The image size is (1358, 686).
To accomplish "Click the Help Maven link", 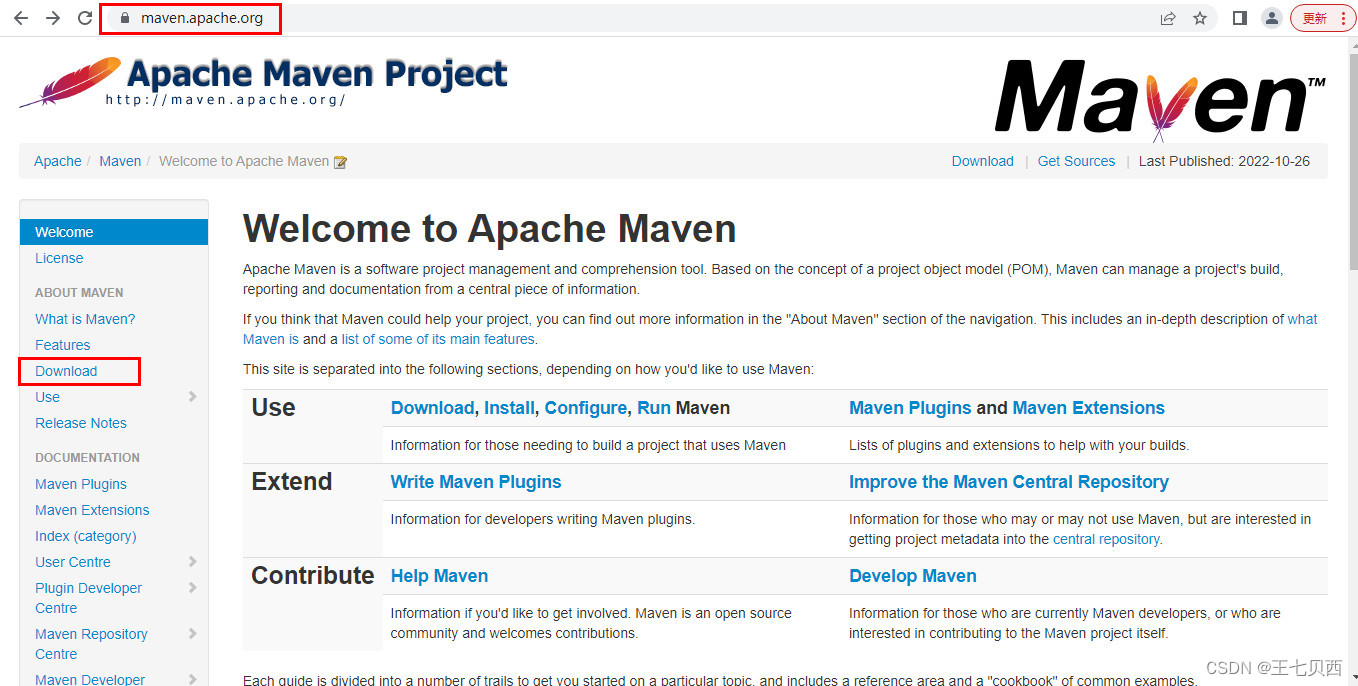I will pyautogui.click(x=439, y=576).
